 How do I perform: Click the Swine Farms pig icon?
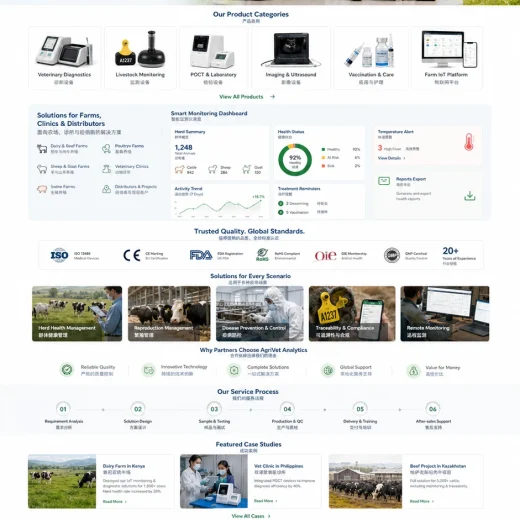pyautogui.click(x=42, y=189)
